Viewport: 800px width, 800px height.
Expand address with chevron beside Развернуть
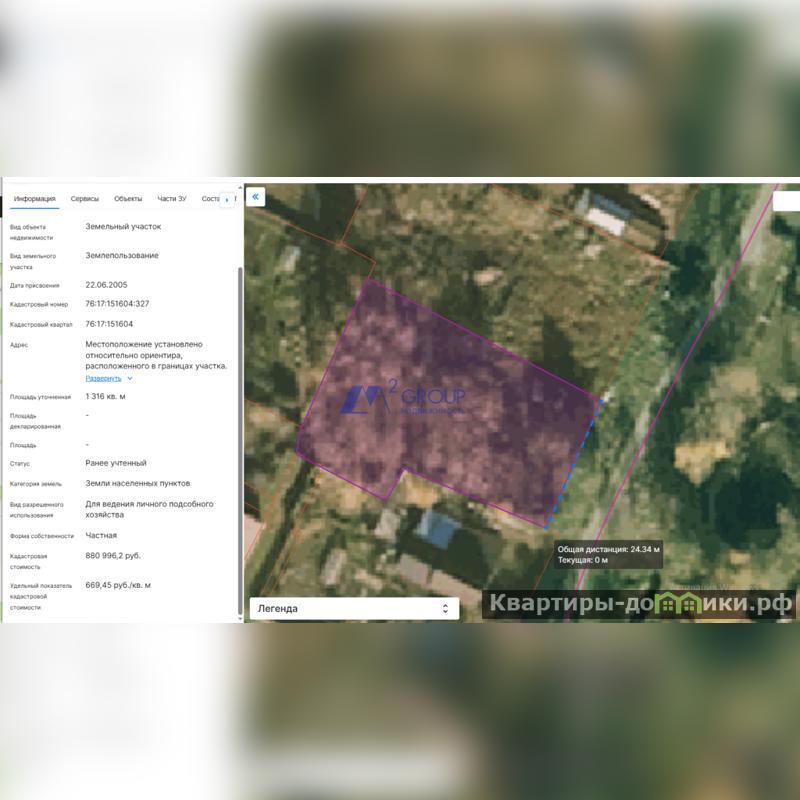[130, 379]
